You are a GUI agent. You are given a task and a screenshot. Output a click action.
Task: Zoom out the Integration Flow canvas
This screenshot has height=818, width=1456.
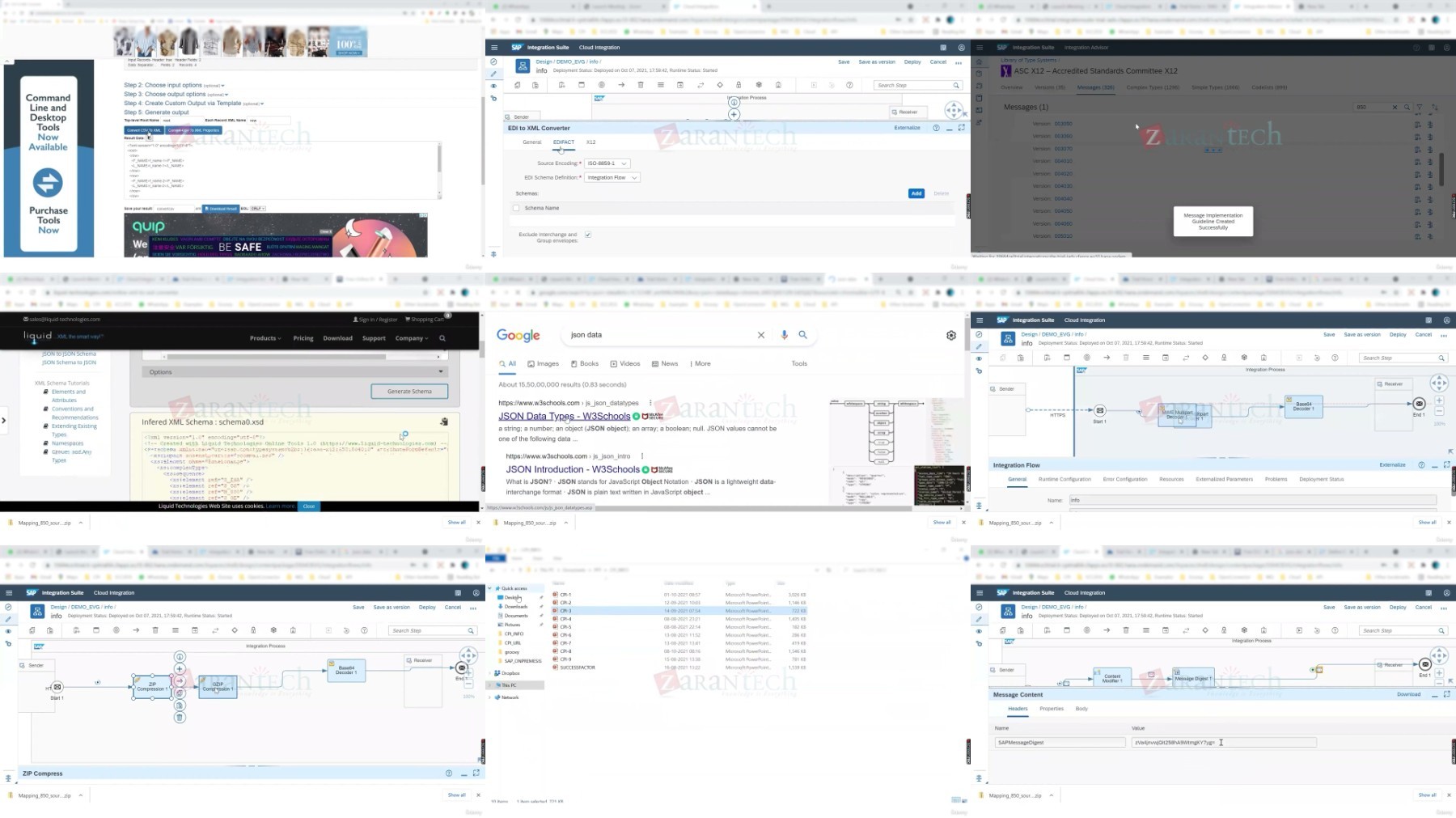(x=1439, y=412)
